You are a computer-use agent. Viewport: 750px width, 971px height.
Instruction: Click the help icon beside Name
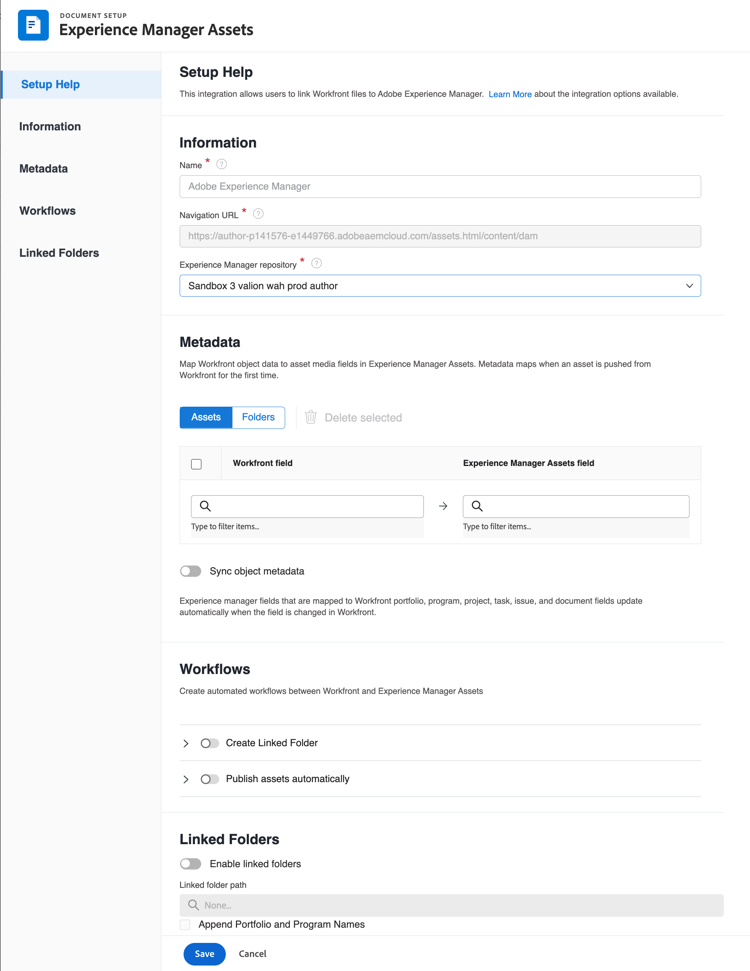(222, 164)
